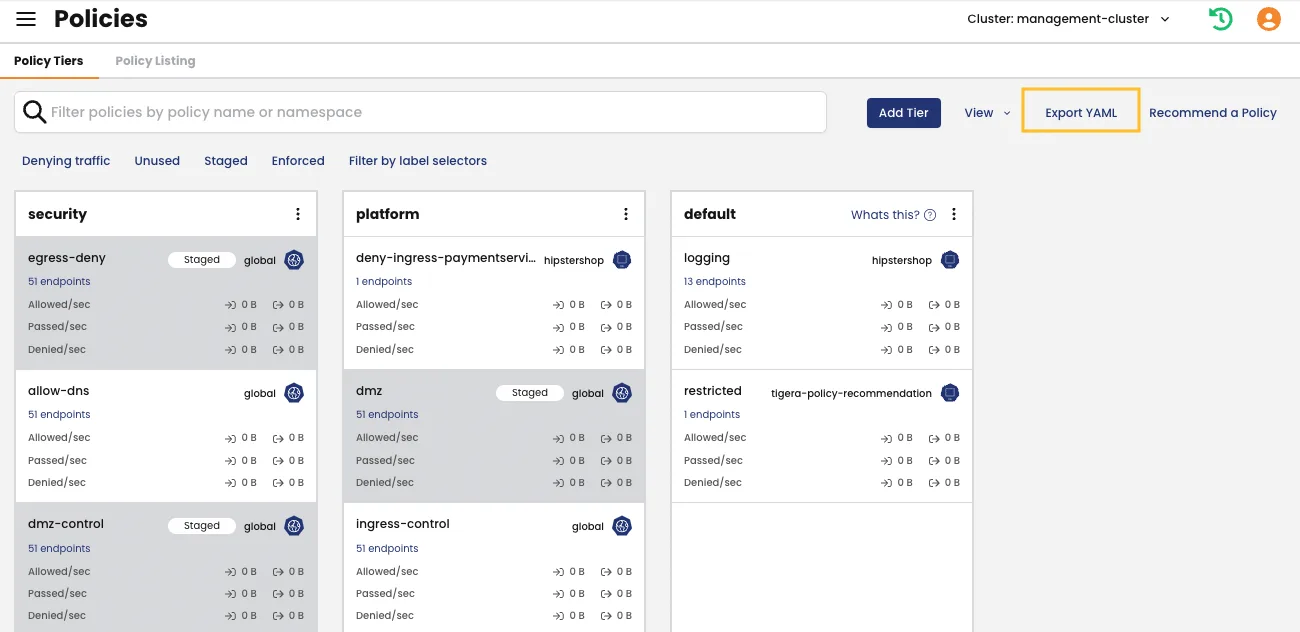Viewport: 1300px width, 632px height.
Task: Click the 'Whats this?' help icon on default tier
Action: pyautogui.click(x=929, y=214)
